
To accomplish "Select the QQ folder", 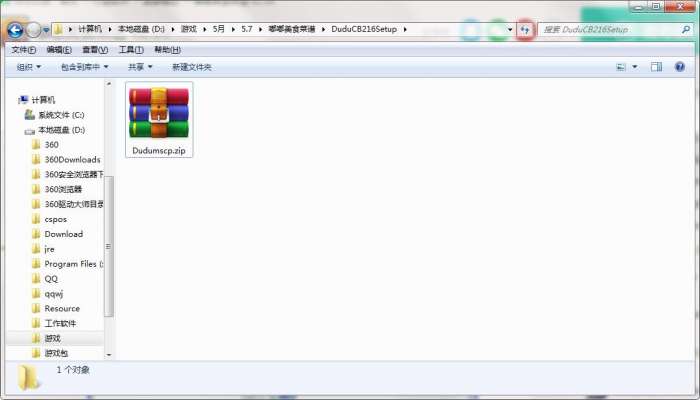I will (51, 279).
